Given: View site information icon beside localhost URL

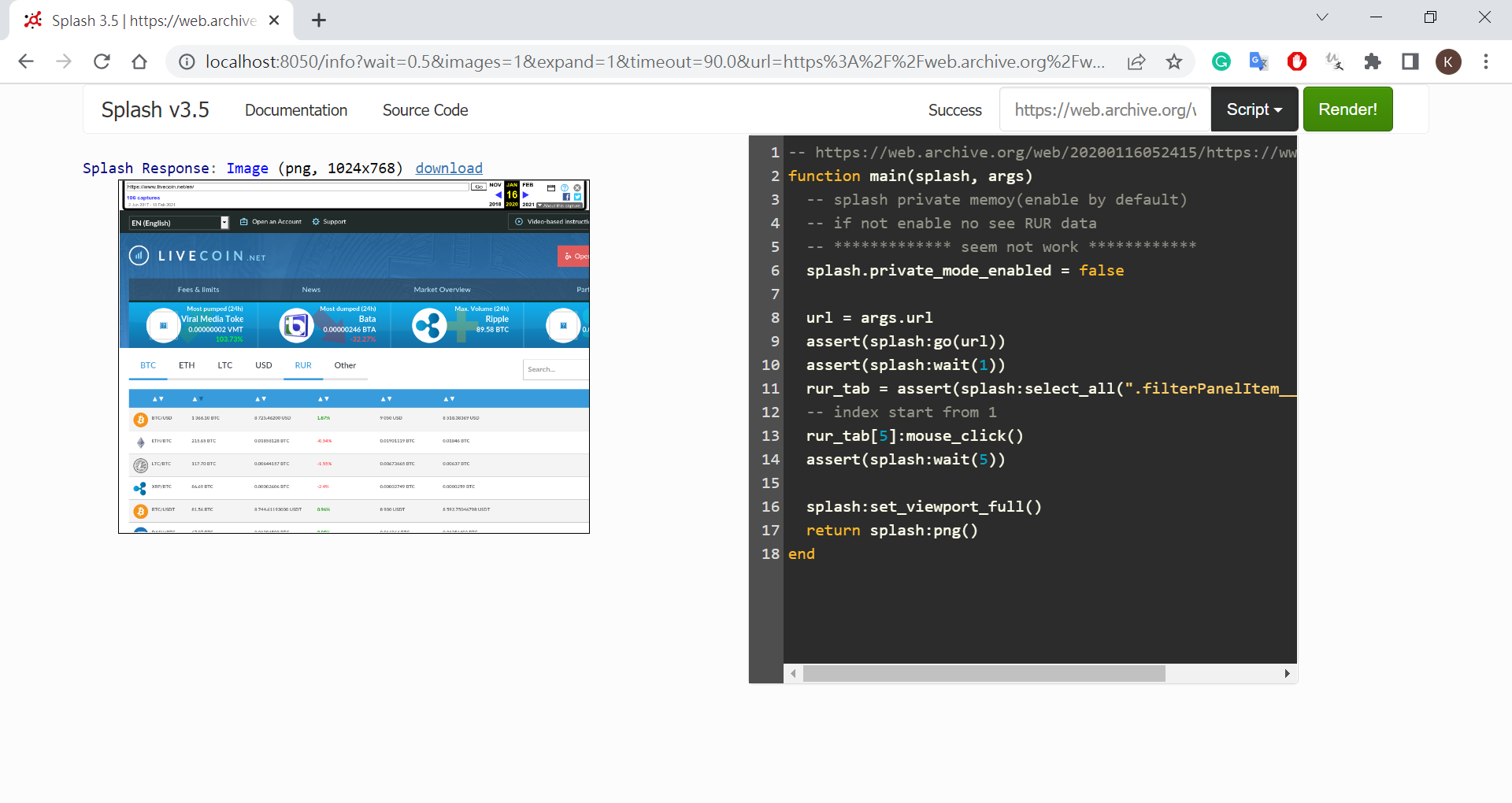Looking at the screenshot, I should pyautogui.click(x=187, y=61).
